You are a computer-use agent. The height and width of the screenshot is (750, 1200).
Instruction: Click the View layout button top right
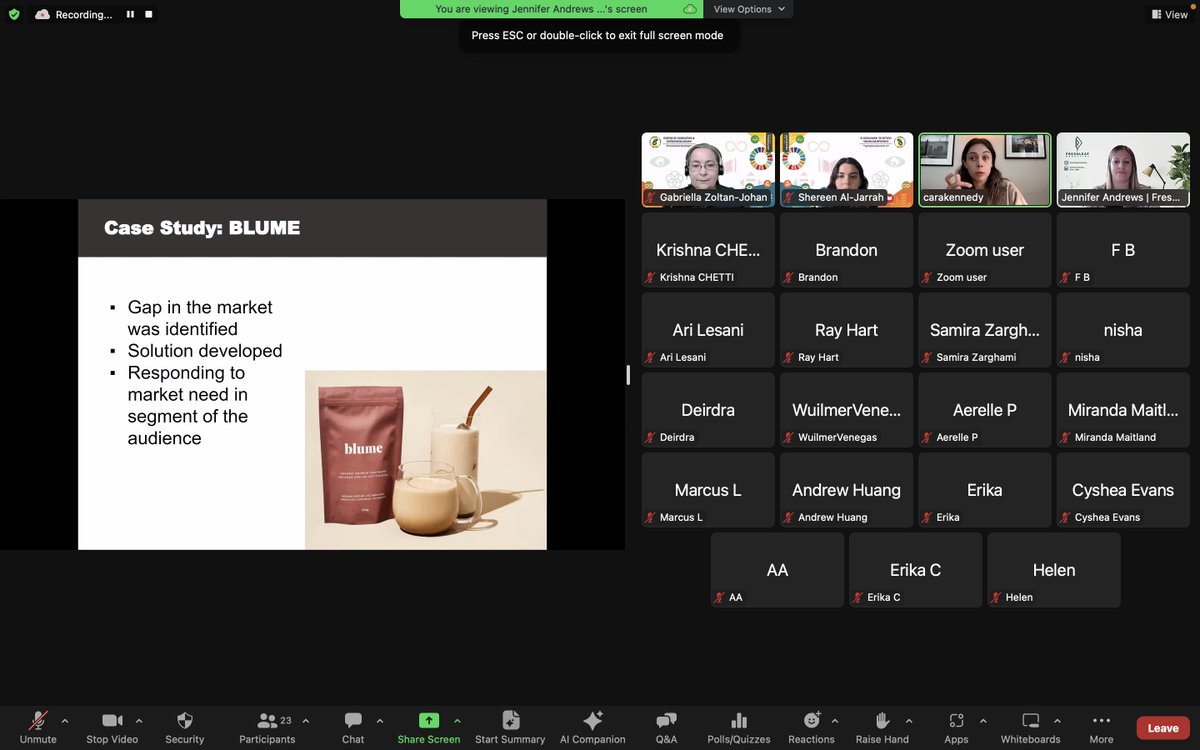click(x=1169, y=15)
